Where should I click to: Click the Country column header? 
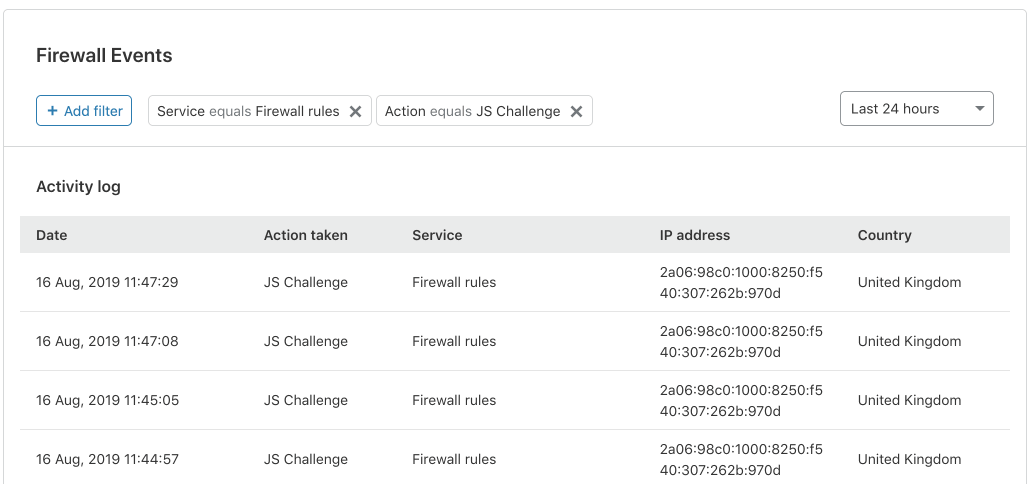(x=884, y=235)
